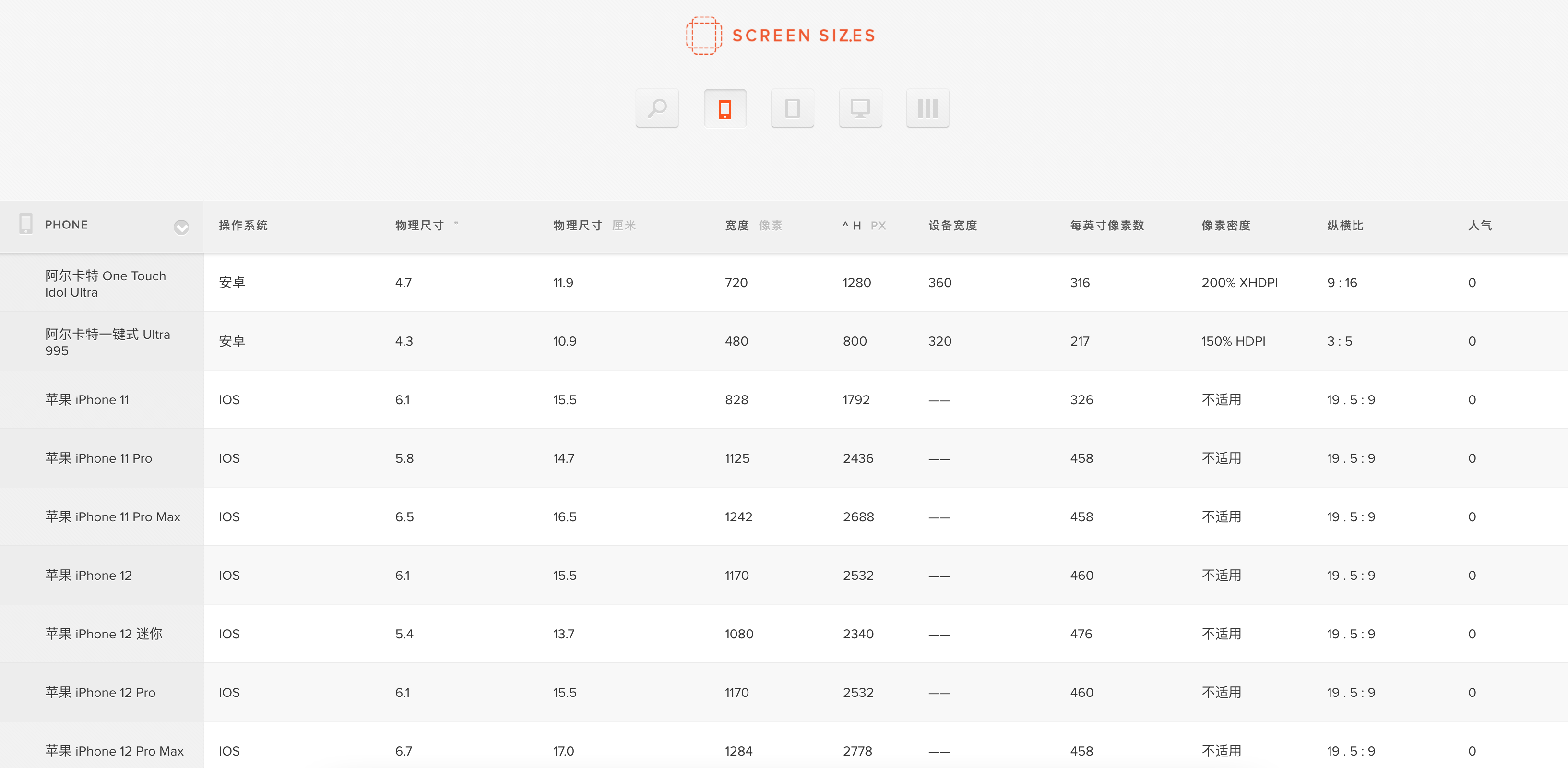Sort by 设备宽度 column header
This screenshot has height=768, width=1568.
point(952,225)
